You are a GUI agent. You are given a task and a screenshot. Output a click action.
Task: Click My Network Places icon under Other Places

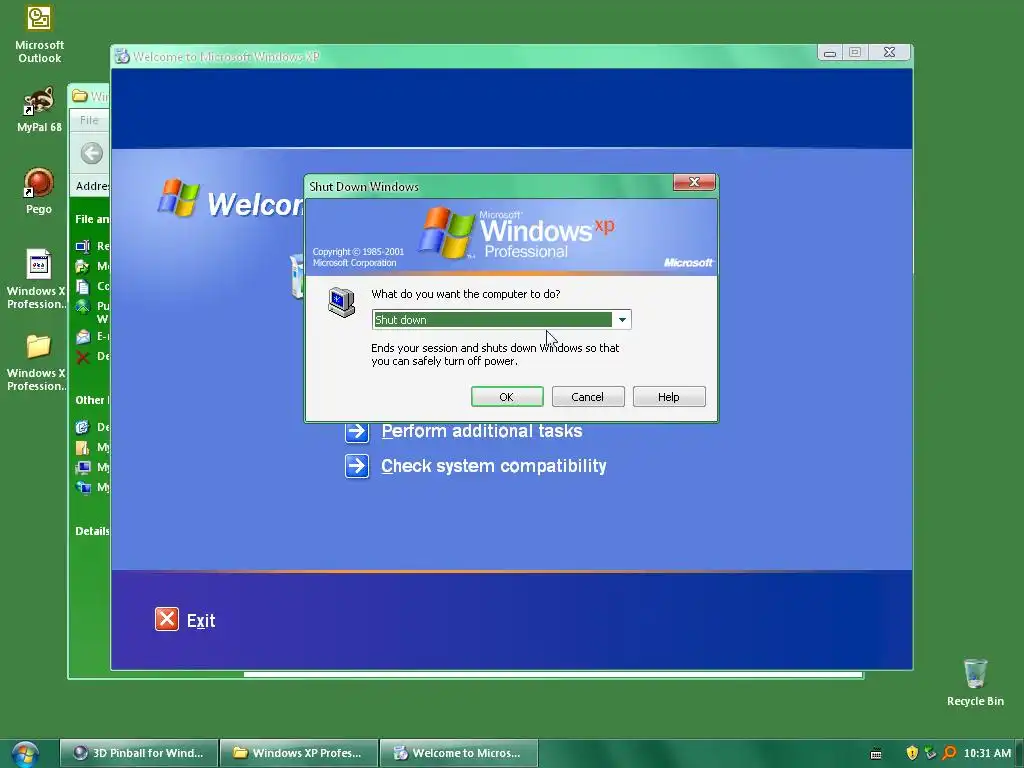point(82,487)
